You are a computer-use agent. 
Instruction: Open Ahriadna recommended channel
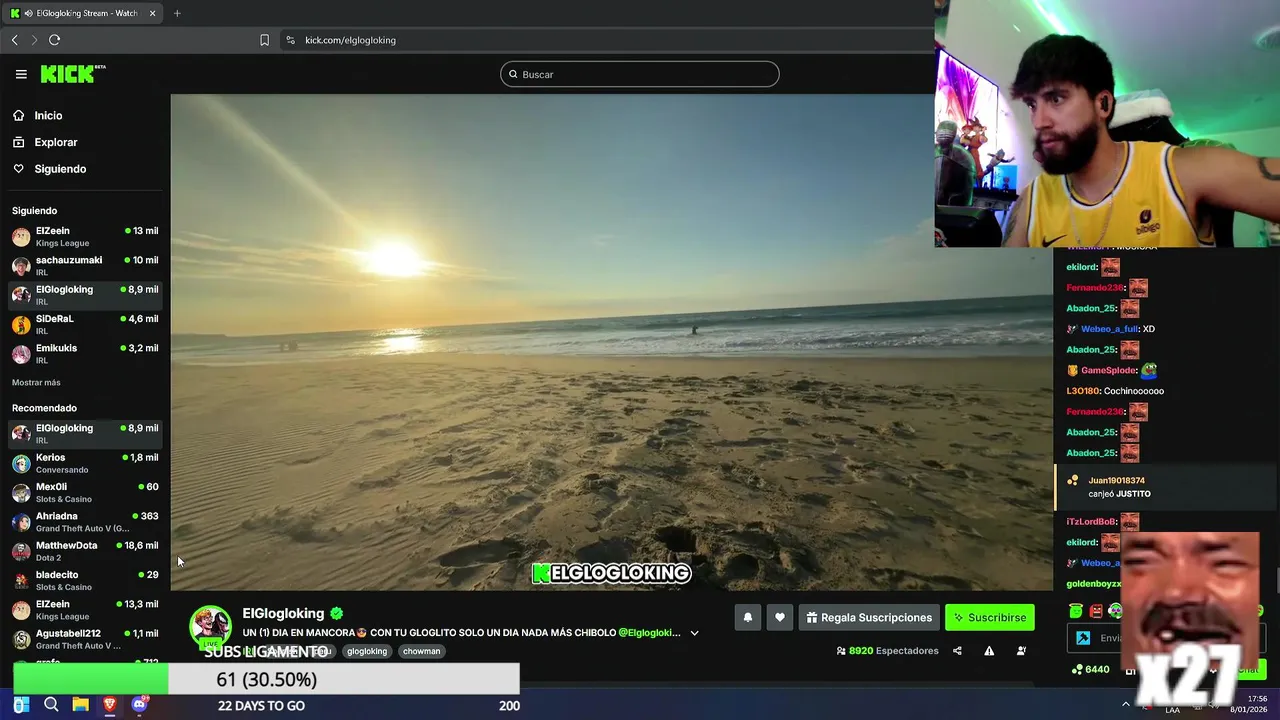coord(85,521)
